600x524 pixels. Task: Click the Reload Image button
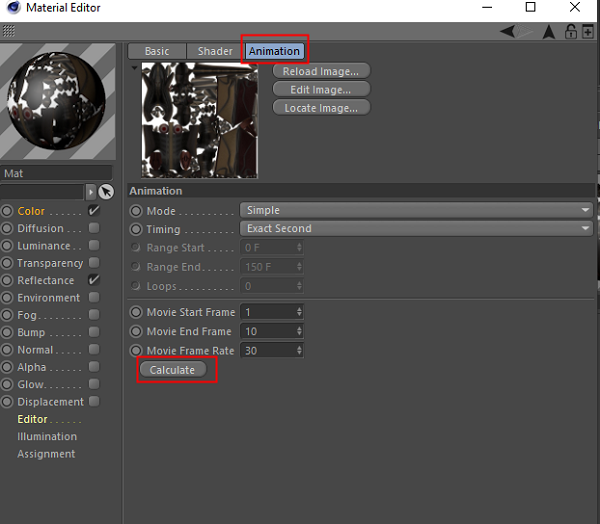(x=321, y=72)
